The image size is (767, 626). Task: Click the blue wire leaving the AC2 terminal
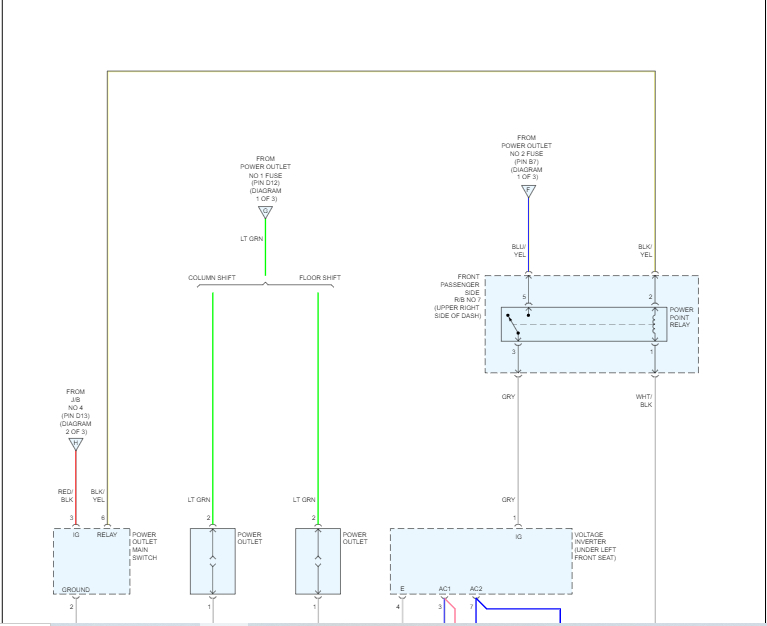pos(522,609)
